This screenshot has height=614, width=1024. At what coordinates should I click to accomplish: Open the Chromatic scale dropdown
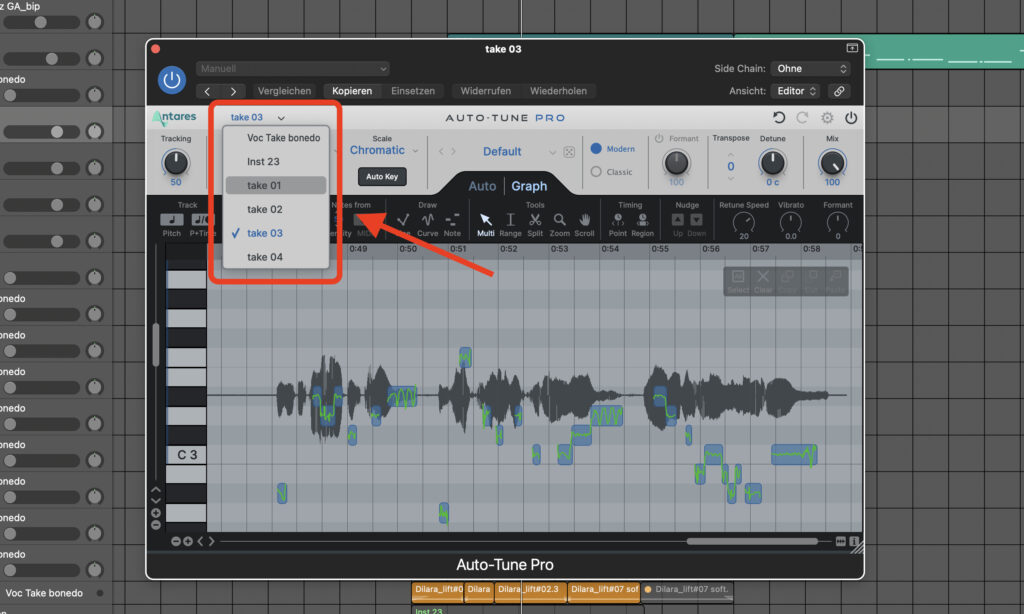pyautogui.click(x=383, y=150)
